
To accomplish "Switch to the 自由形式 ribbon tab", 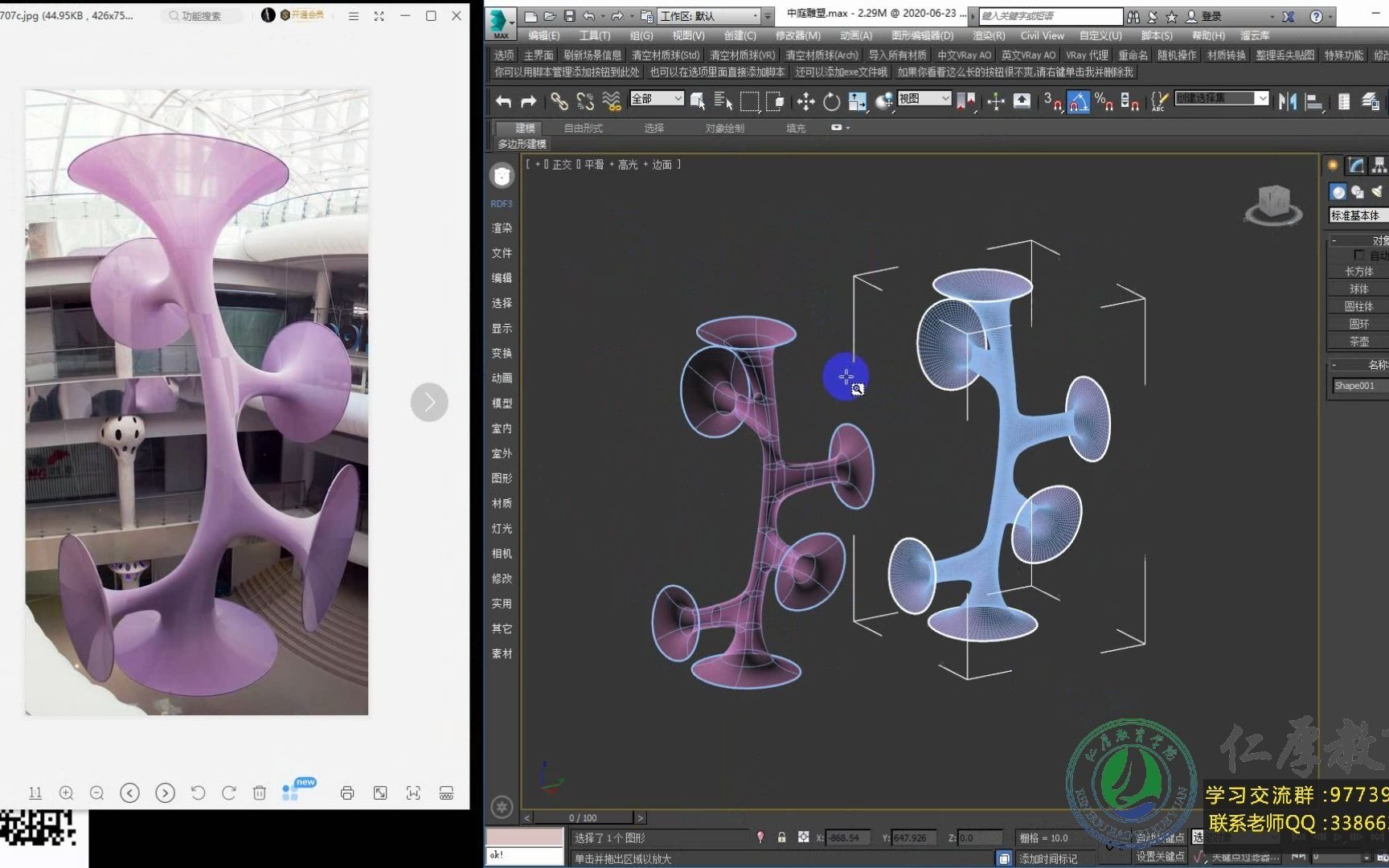I will pos(584,128).
